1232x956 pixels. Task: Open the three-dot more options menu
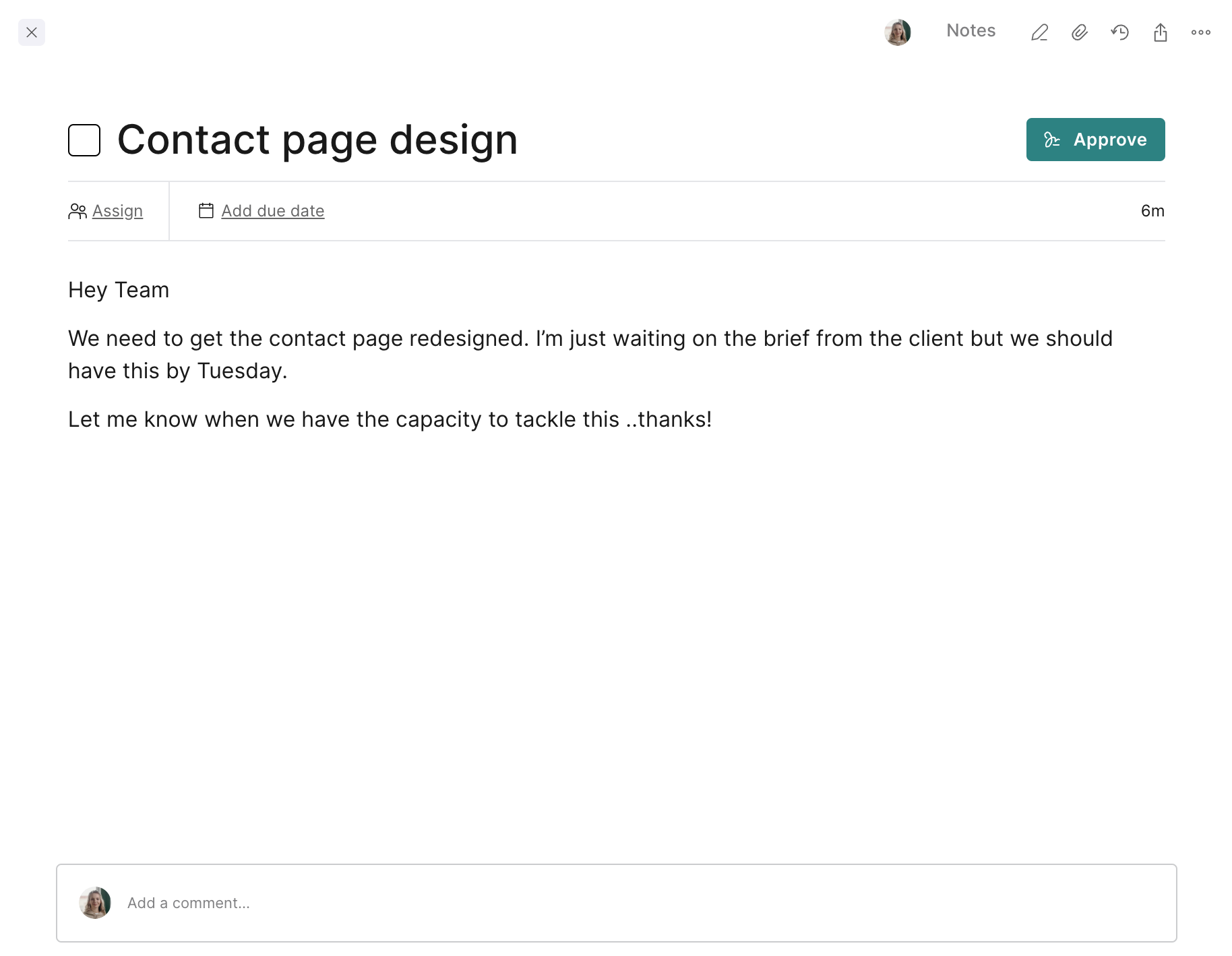point(1200,32)
